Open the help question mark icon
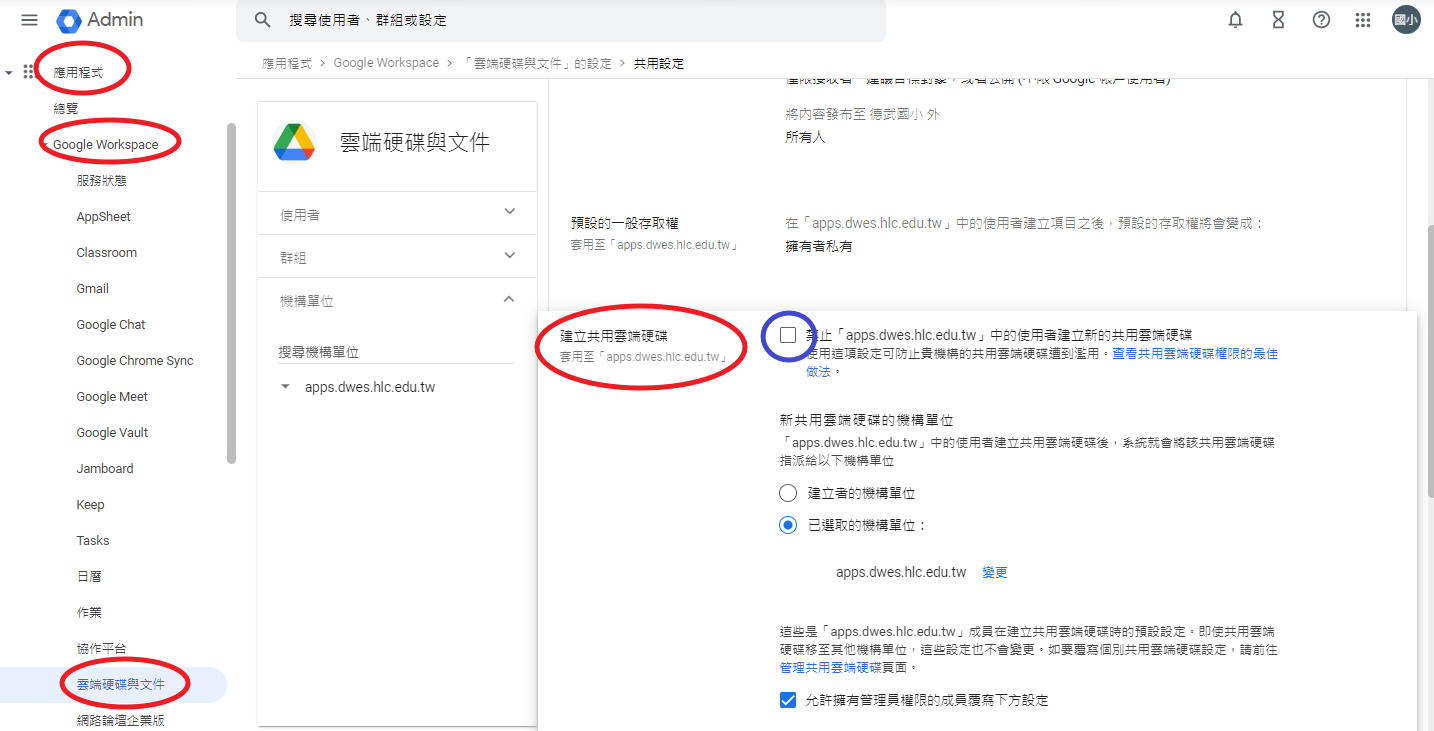The image size is (1434, 731). pyautogui.click(x=1321, y=20)
